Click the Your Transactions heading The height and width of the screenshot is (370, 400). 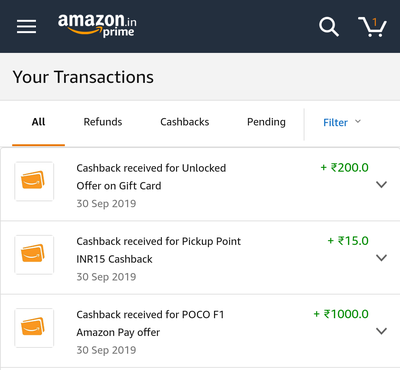coord(83,77)
